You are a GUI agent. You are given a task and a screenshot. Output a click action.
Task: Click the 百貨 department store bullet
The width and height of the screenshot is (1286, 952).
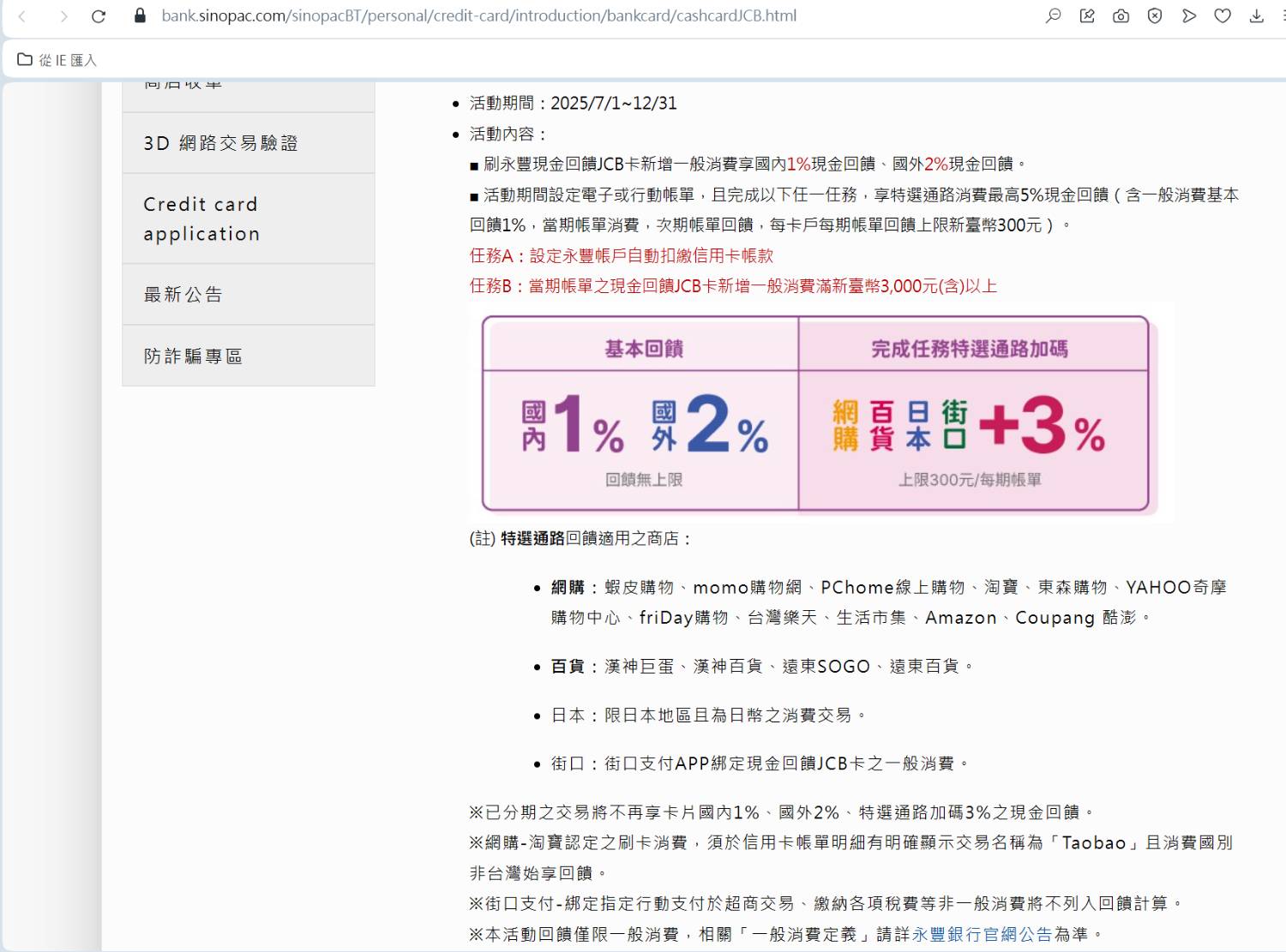tap(762, 666)
